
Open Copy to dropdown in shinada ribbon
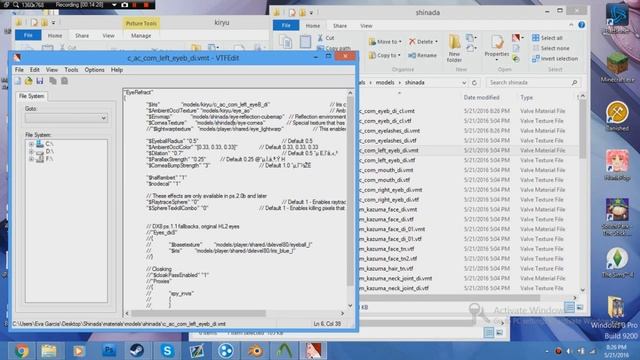click(x=384, y=55)
